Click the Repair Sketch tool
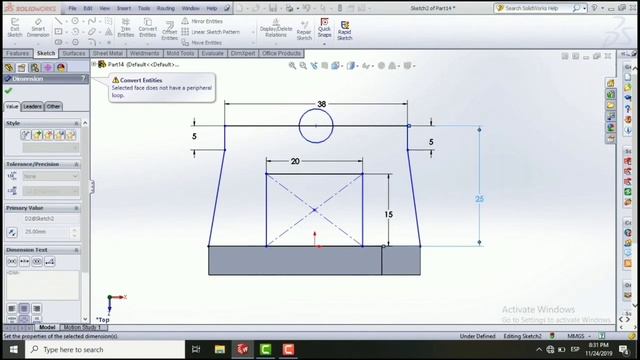 pyautogui.click(x=304, y=31)
